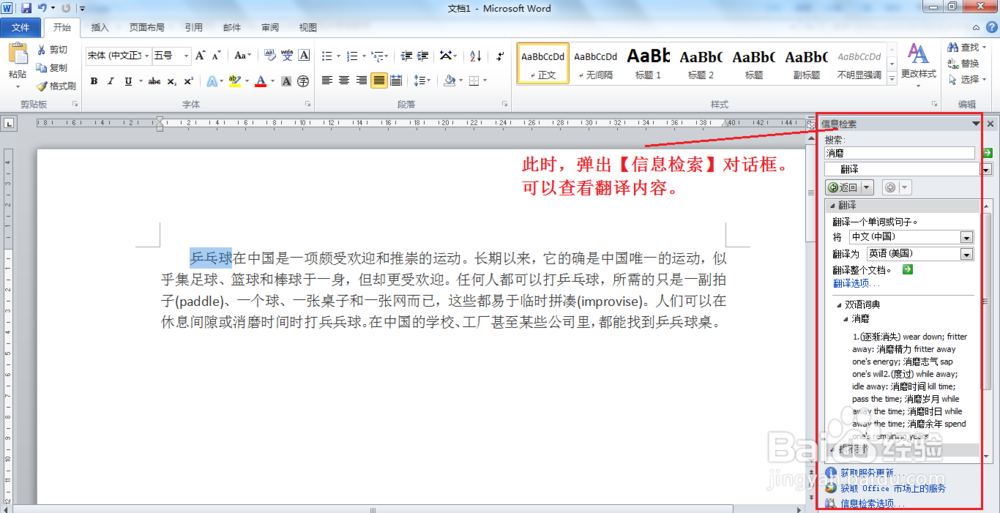Toggle Italic formatting
The image size is (1000, 513).
point(111,81)
